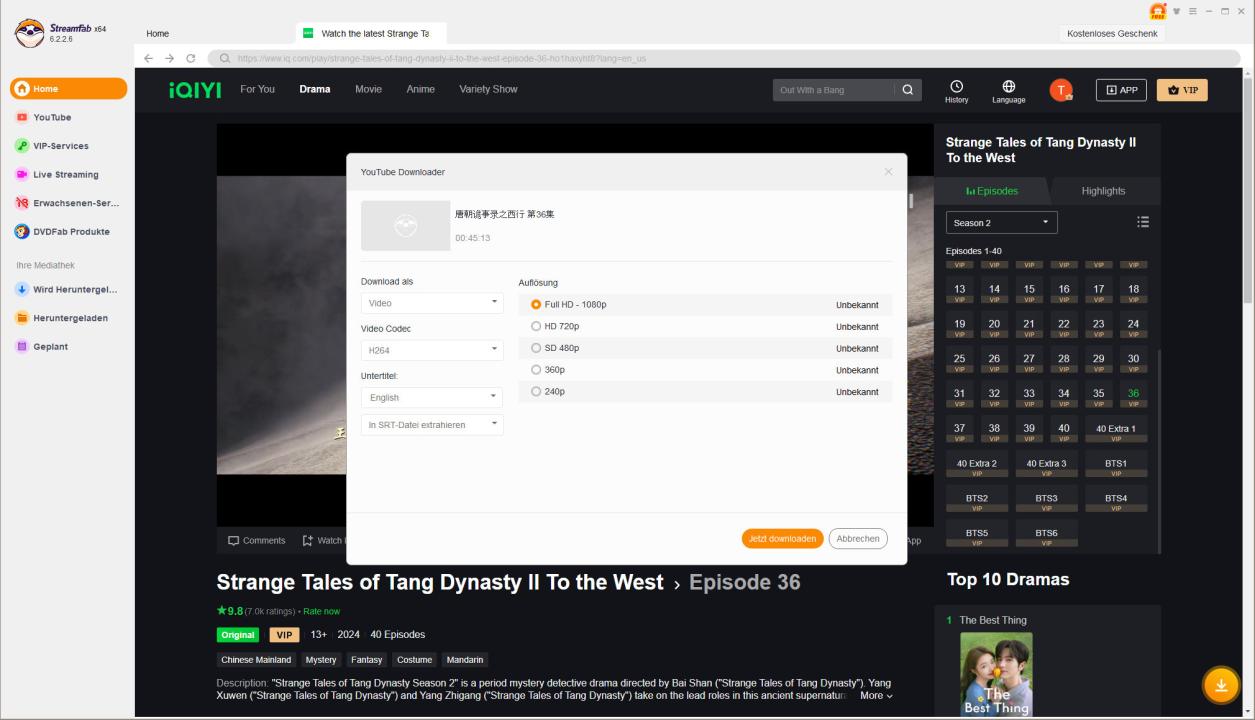Open the Wird Heruntergeladen list

pyautogui.click(x=68, y=290)
